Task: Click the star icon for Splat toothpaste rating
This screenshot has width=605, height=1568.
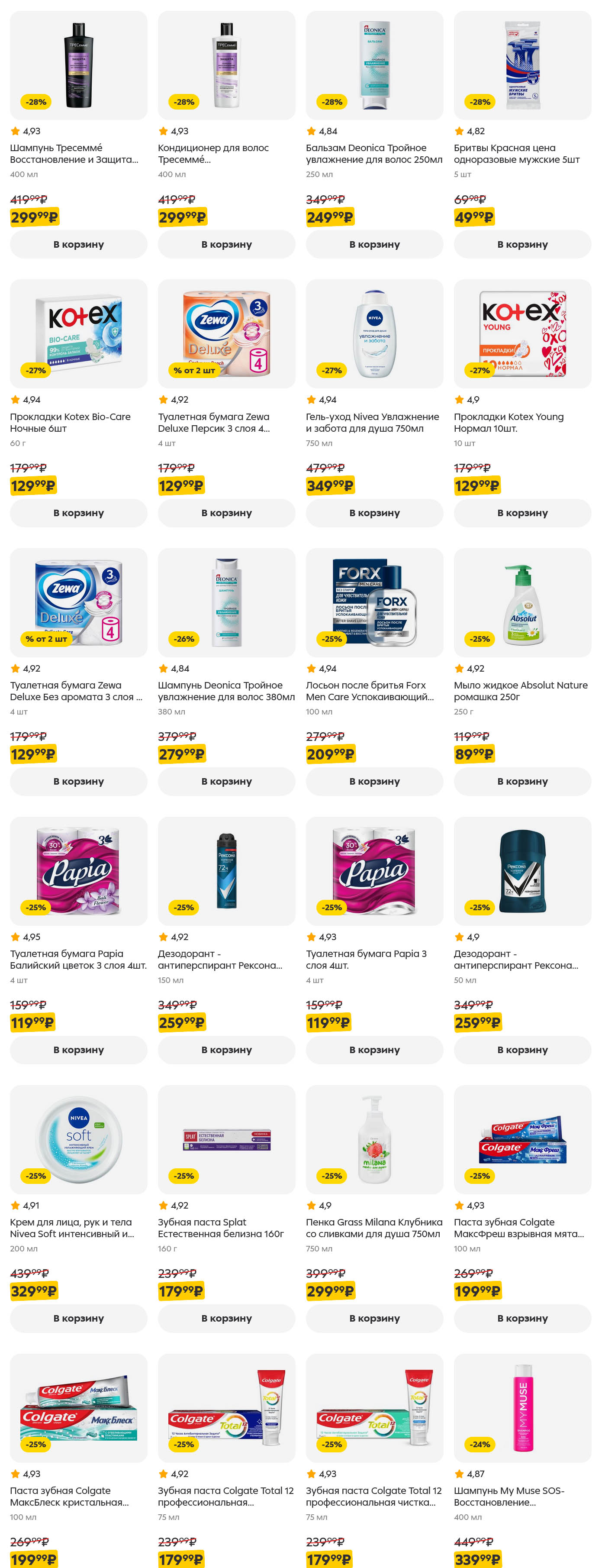Action: click(x=163, y=1205)
